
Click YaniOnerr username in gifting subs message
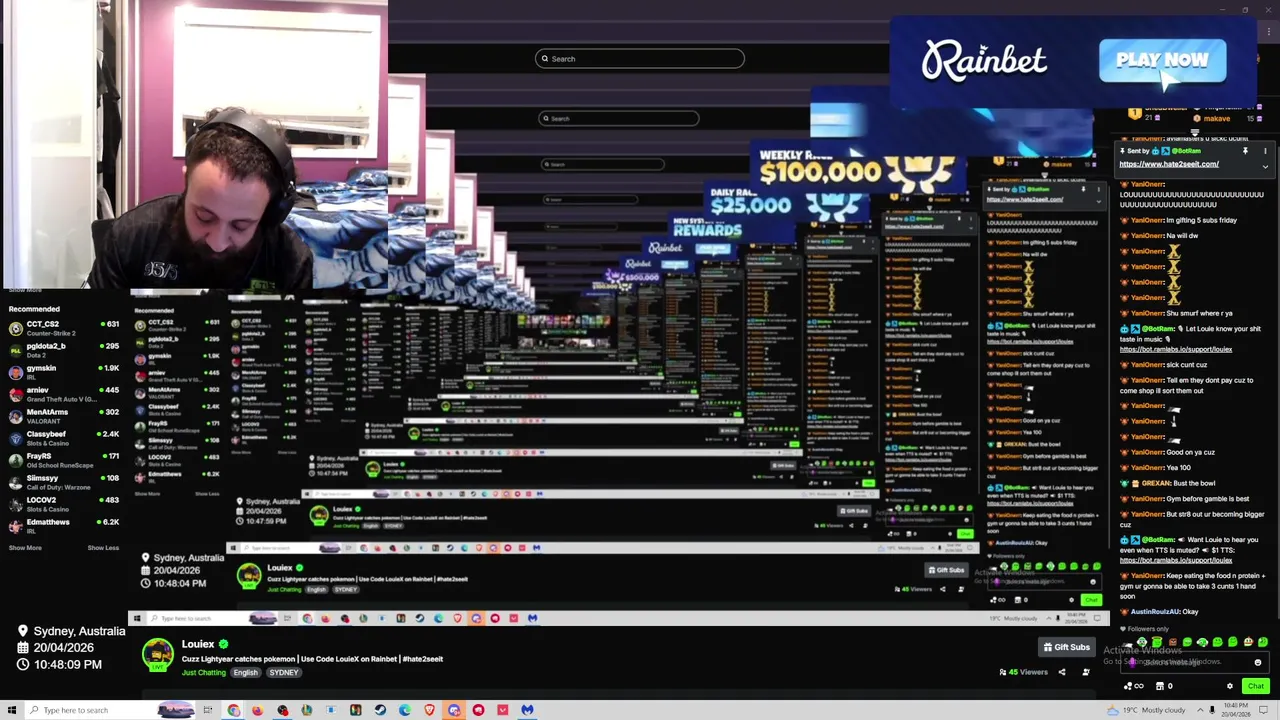(x=1146, y=220)
